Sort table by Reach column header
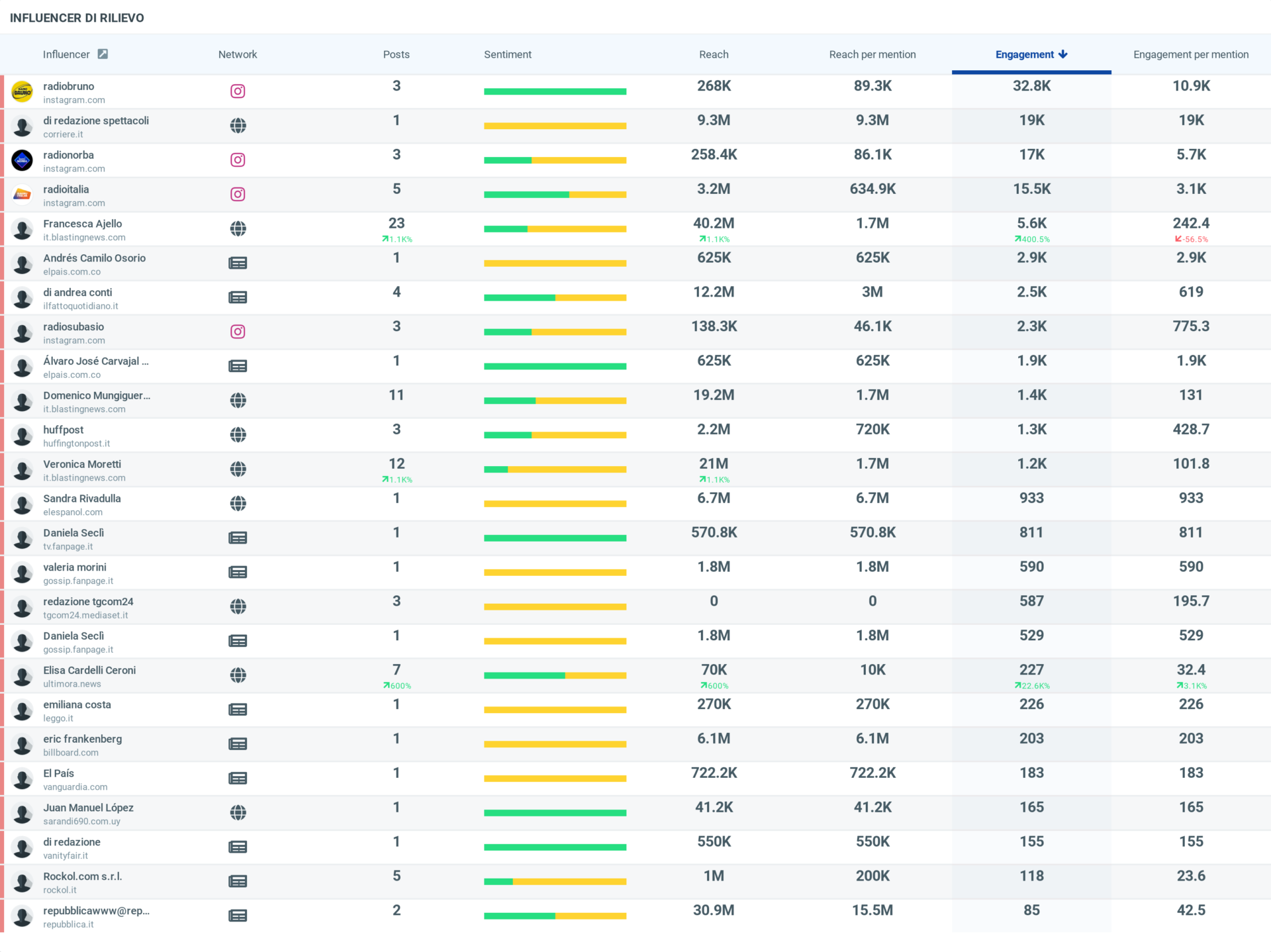 [x=714, y=54]
